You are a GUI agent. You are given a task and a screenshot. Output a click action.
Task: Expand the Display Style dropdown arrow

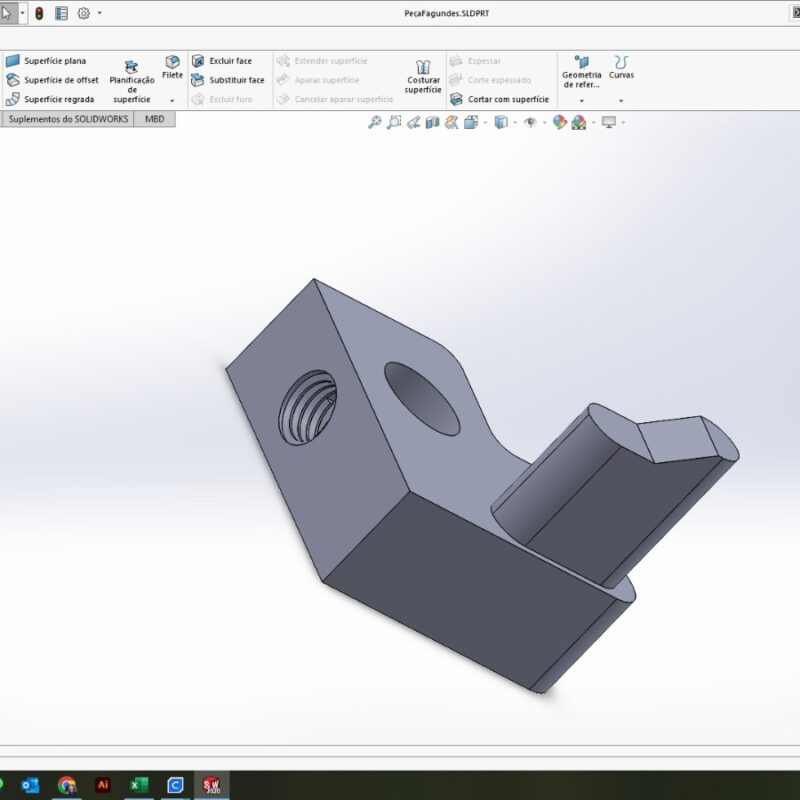(515, 122)
